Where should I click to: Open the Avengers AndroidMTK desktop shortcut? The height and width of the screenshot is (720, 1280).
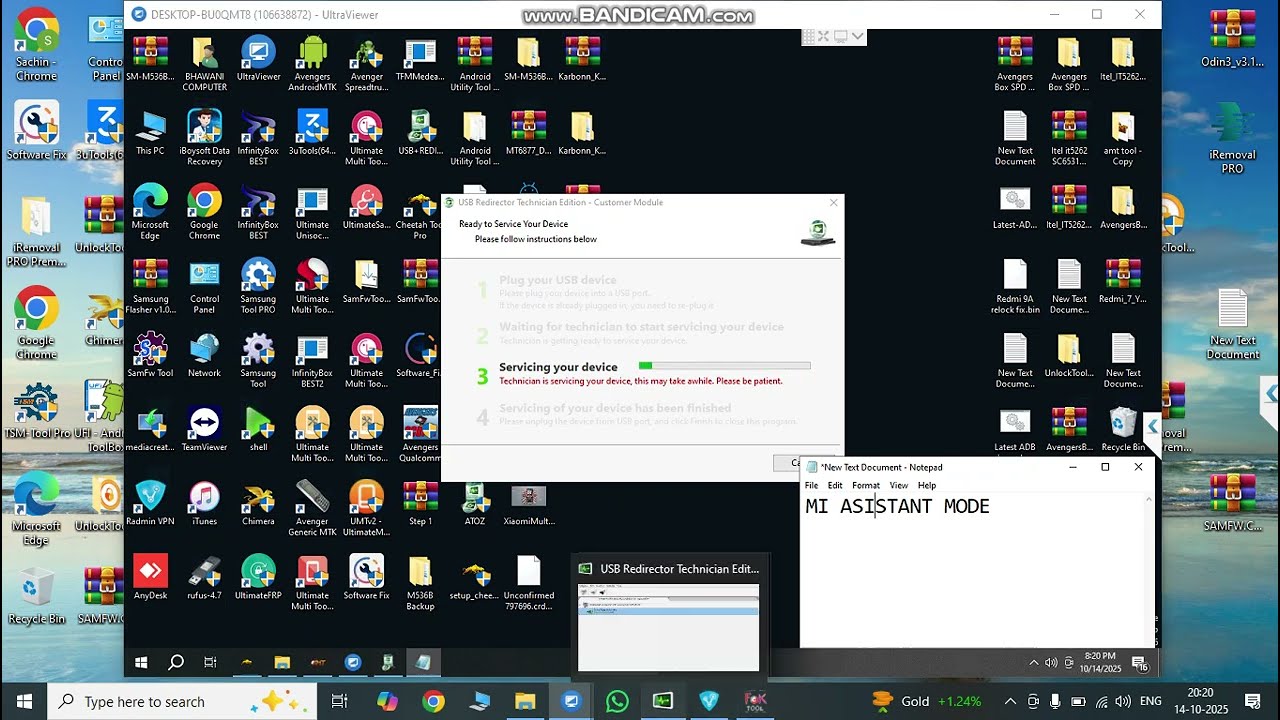click(312, 64)
